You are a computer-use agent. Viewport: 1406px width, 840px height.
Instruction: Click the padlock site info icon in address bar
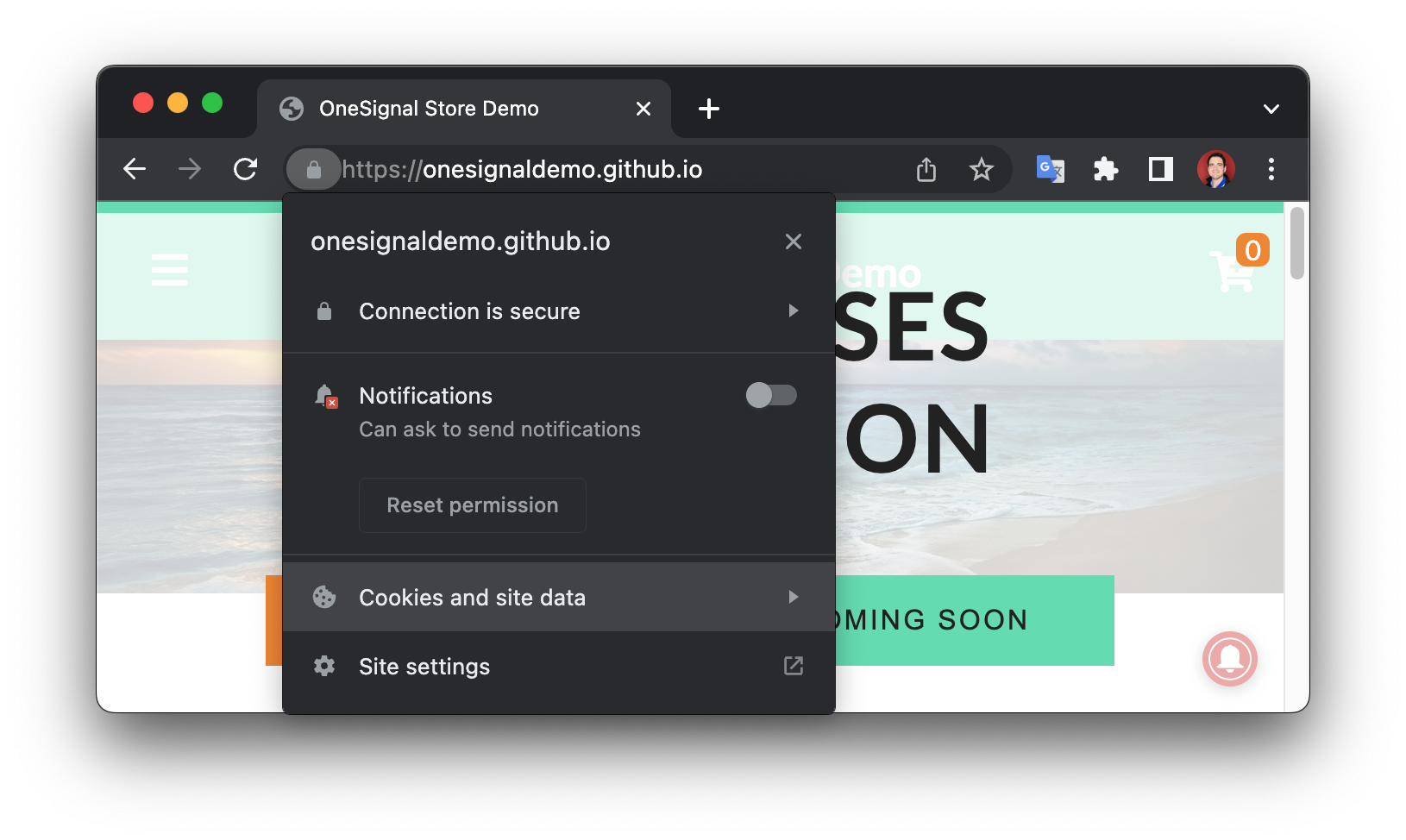point(314,169)
